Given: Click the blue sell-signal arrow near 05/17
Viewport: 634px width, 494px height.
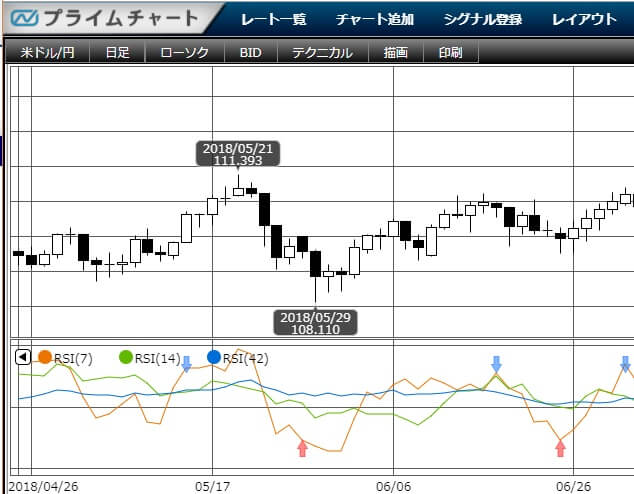Looking at the screenshot, I should pos(186,364).
